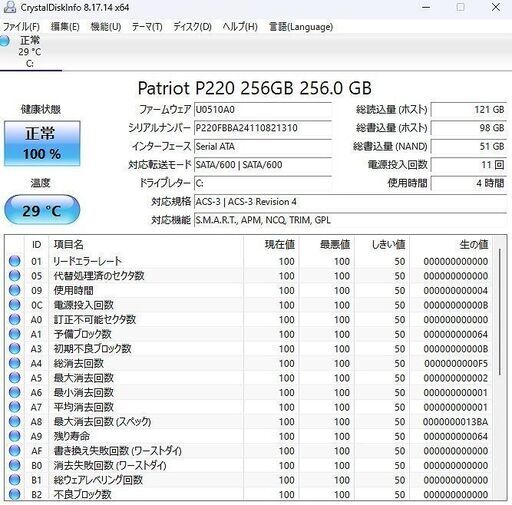Select the C: drive tab with 29 °C

coord(30,52)
